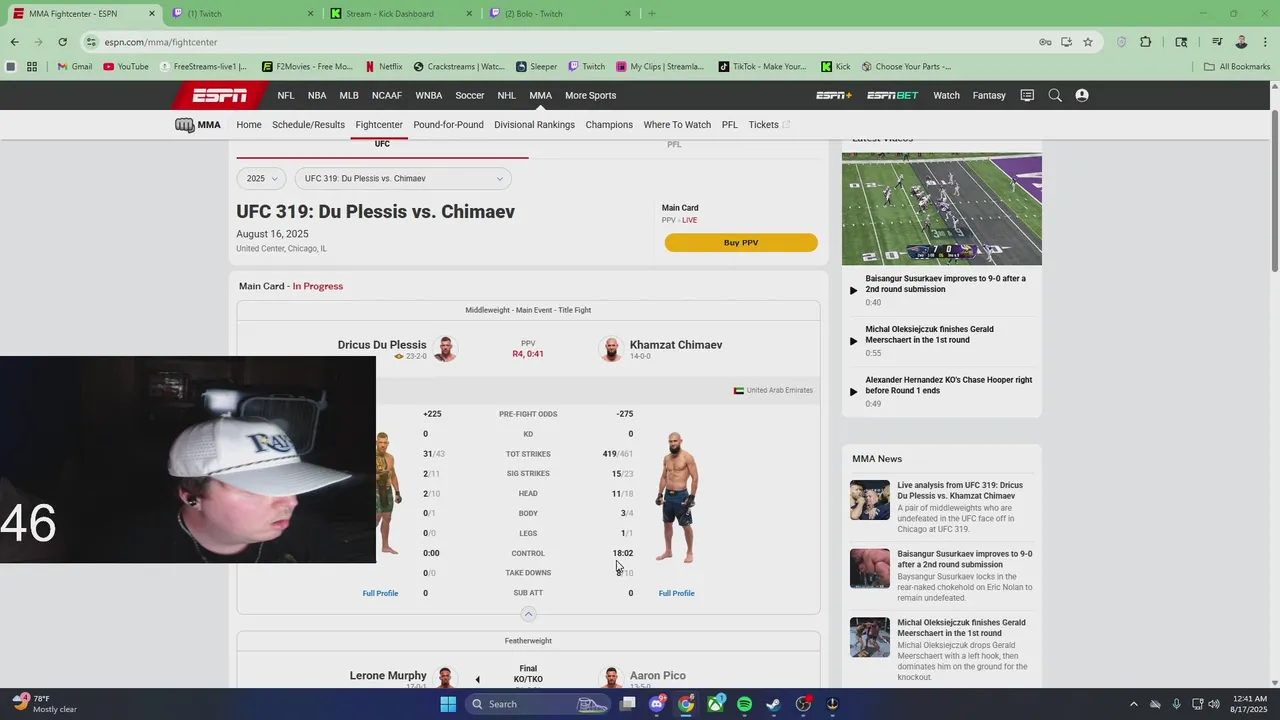
Task: Open Dricus Du Plessis Full Profile link
Action: click(x=380, y=594)
